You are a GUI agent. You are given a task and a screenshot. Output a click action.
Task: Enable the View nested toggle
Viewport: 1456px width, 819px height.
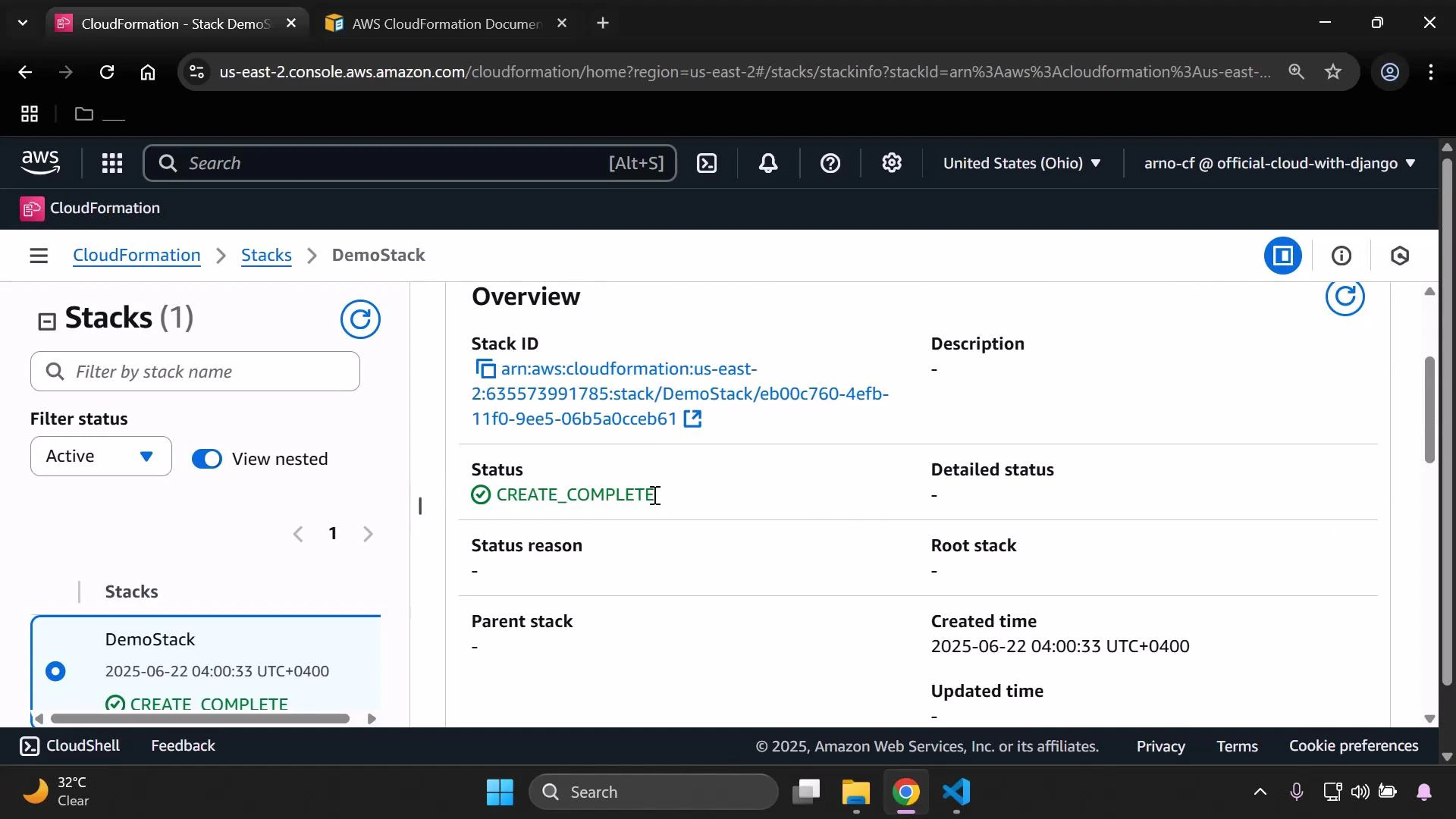tap(206, 458)
